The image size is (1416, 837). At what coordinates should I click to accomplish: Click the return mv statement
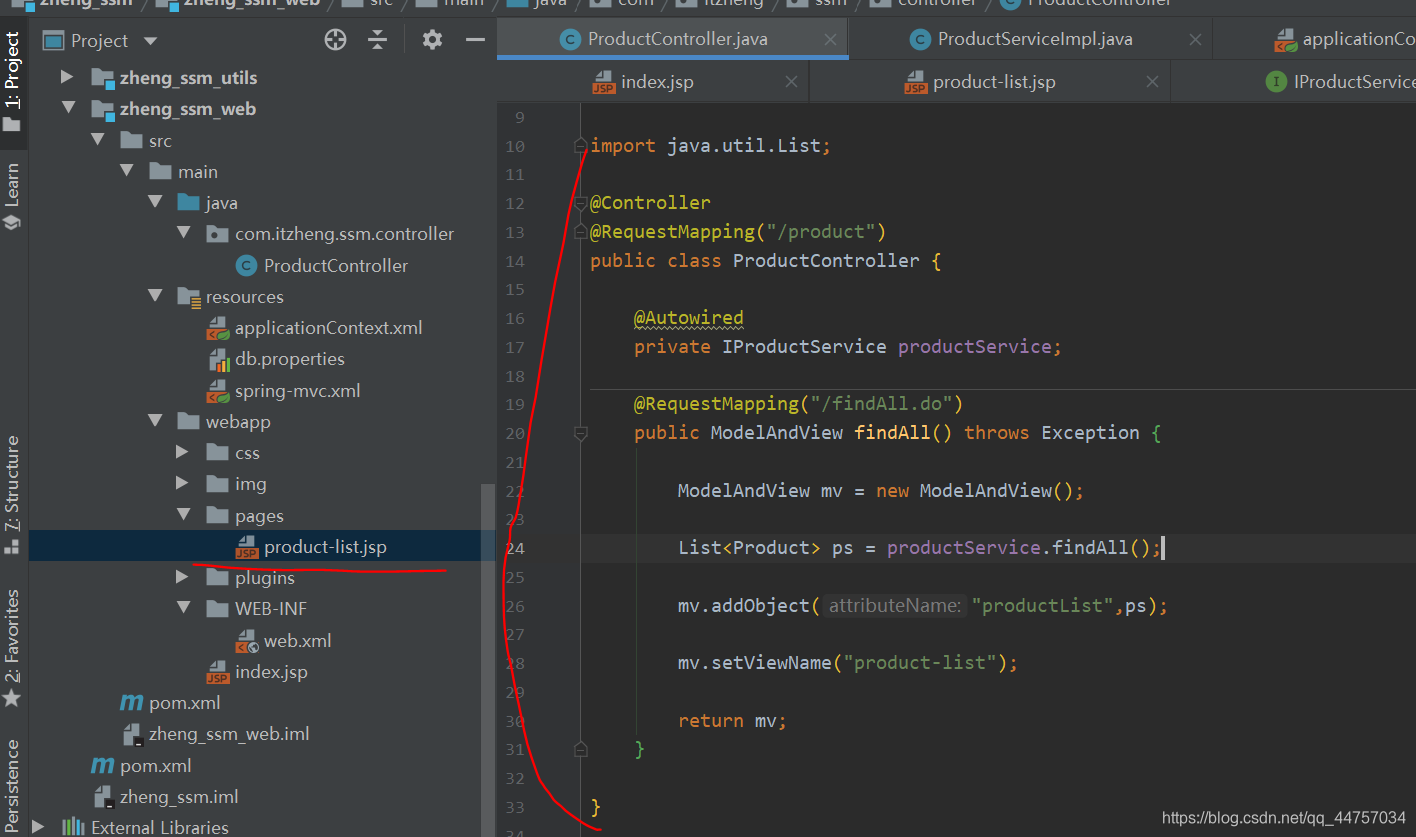click(x=732, y=720)
